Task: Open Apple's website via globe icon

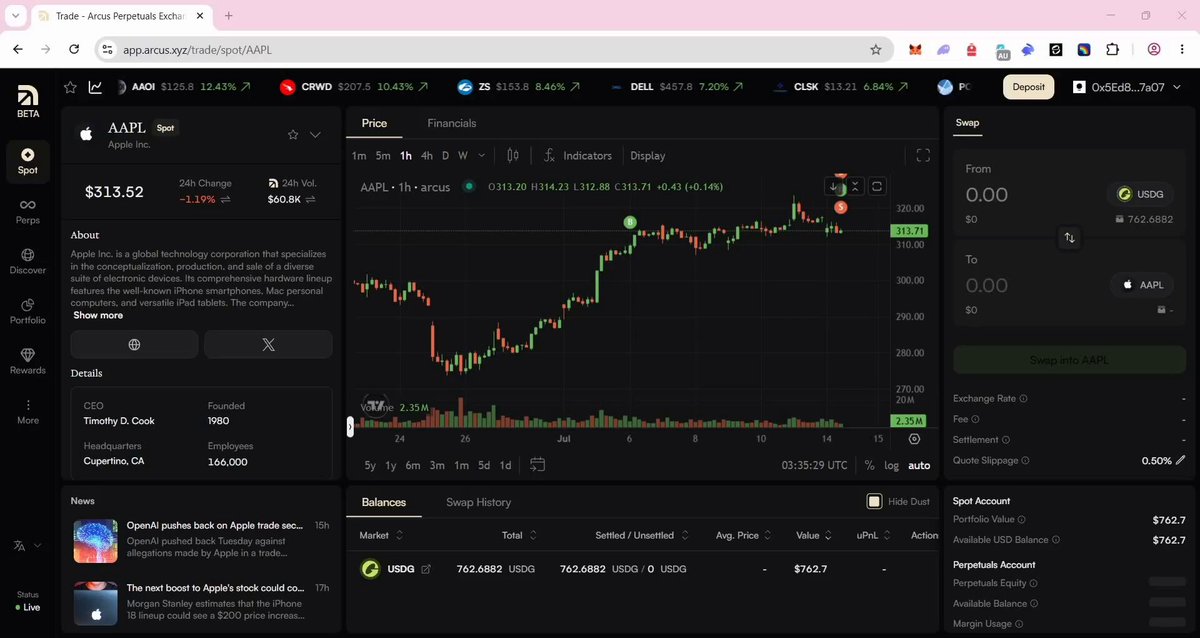Action: [134, 344]
